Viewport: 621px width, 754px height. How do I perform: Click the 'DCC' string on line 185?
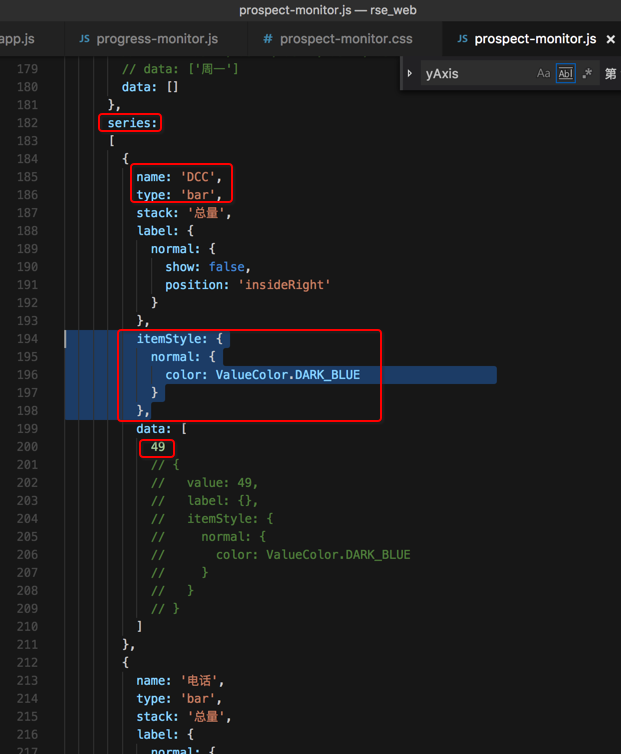tap(198, 177)
